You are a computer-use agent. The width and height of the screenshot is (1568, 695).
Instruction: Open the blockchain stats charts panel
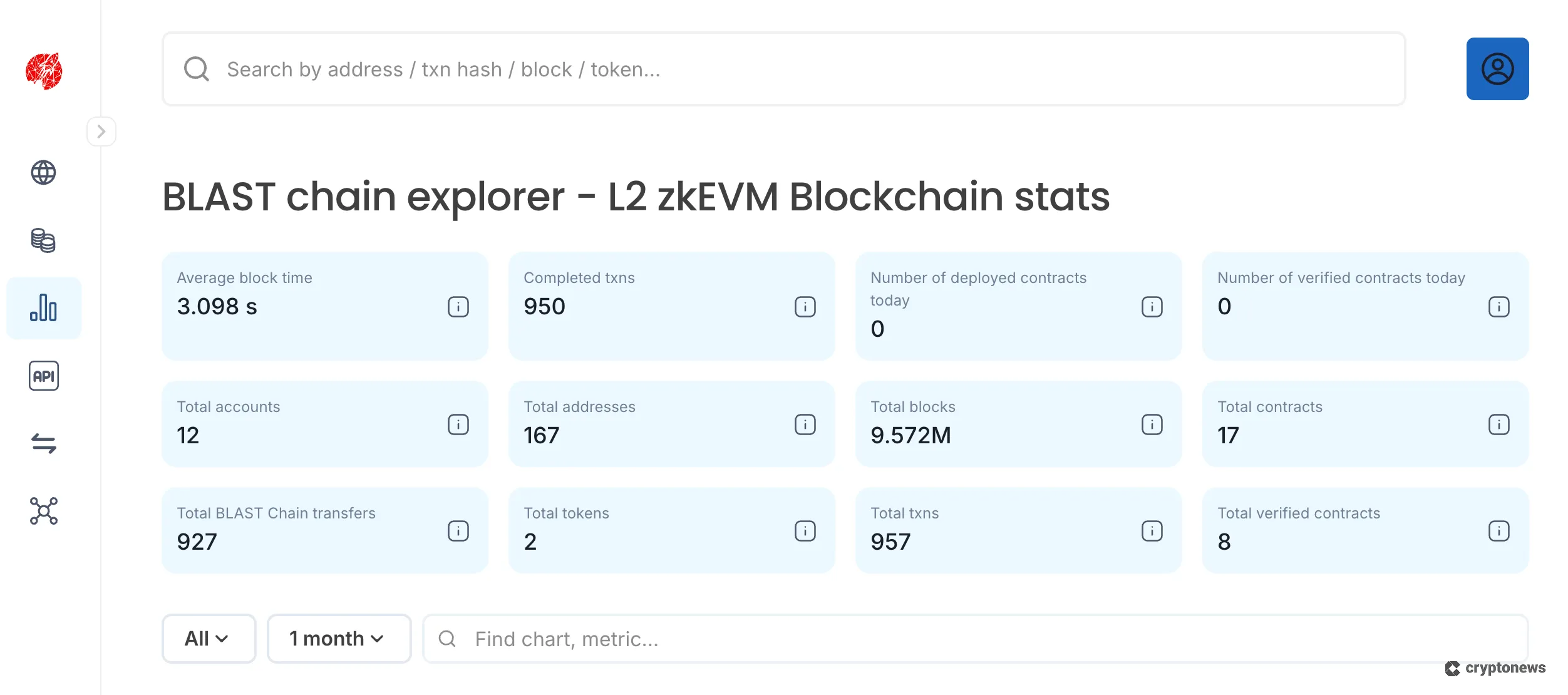click(43, 307)
